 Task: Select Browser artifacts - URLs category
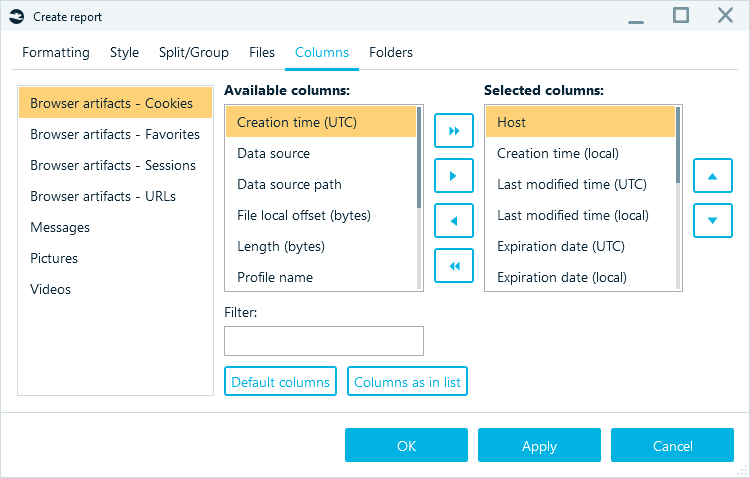point(115,196)
